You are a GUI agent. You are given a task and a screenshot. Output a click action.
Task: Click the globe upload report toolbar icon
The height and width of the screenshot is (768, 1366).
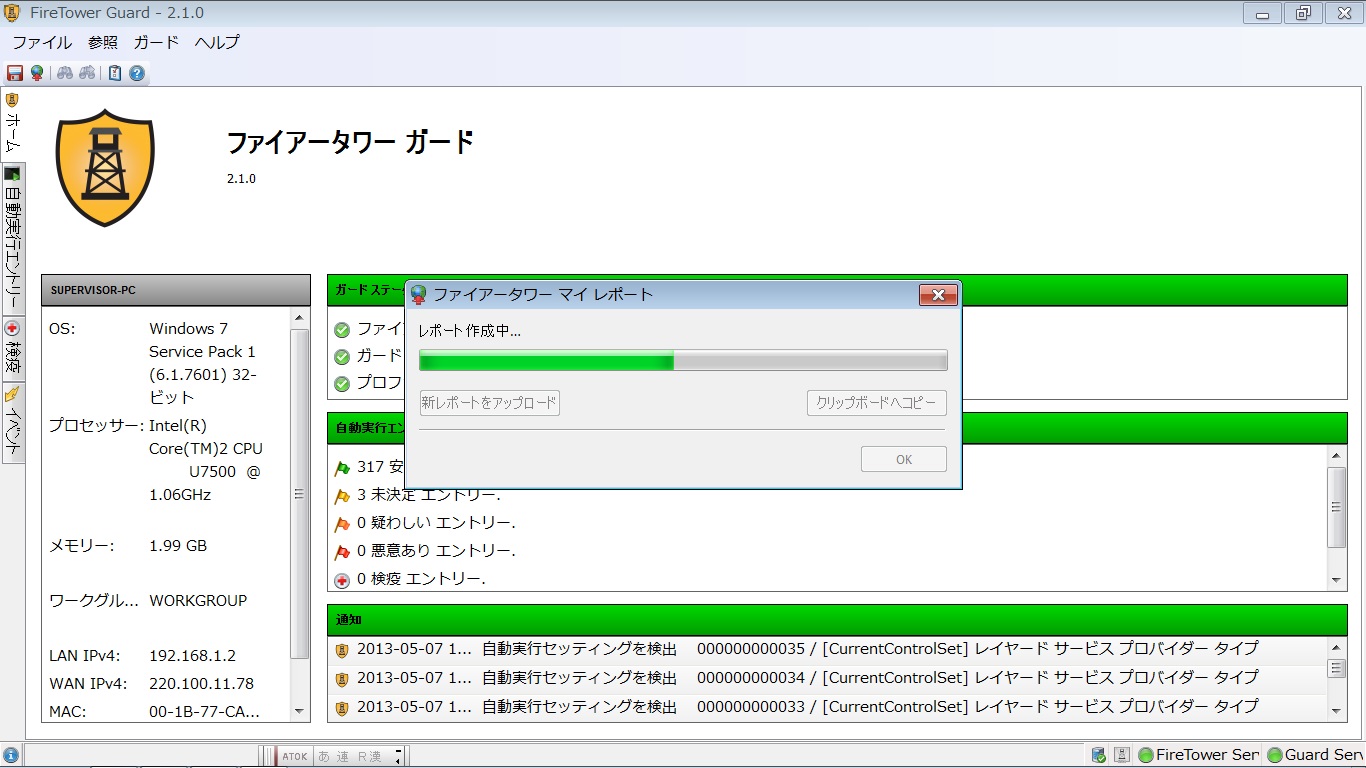pos(37,73)
